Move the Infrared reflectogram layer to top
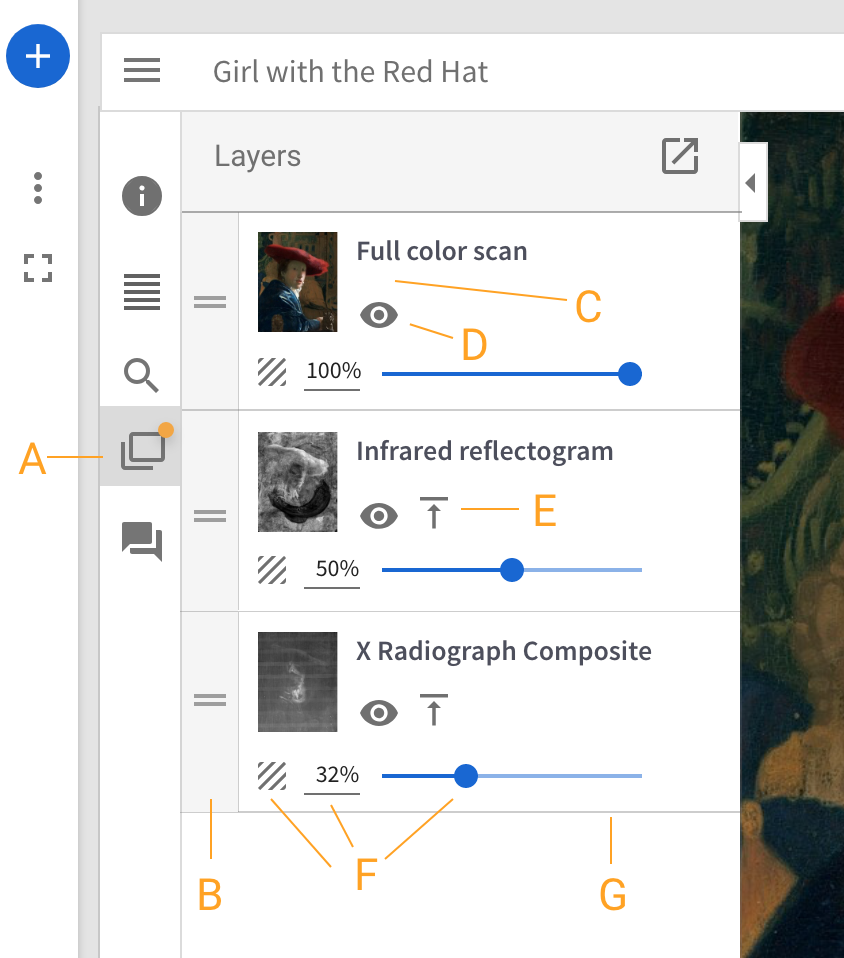 [433, 511]
